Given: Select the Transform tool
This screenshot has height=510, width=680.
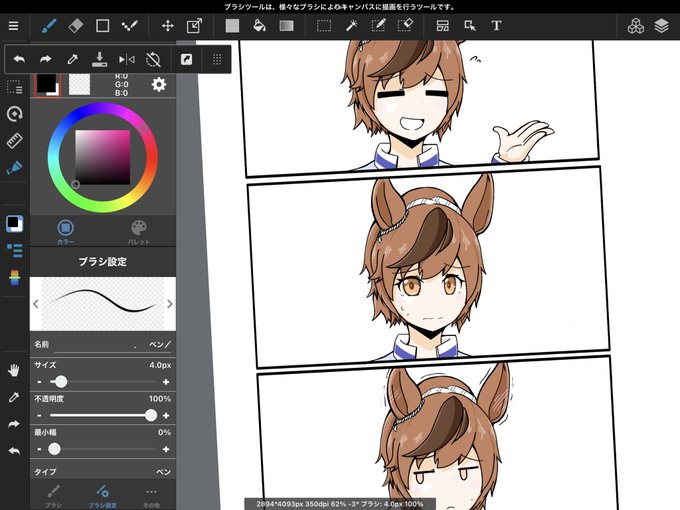Looking at the screenshot, I should tap(194, 26).
